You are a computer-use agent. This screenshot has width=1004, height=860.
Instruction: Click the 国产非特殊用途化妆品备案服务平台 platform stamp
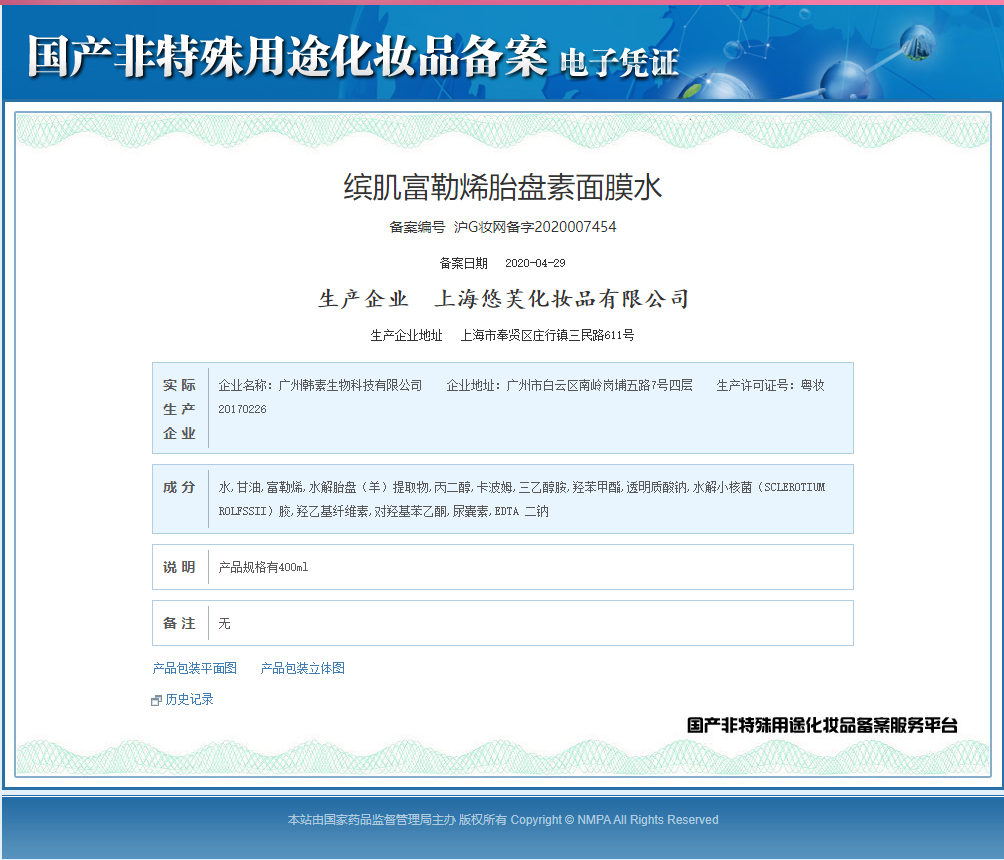[x=822, y=726]
